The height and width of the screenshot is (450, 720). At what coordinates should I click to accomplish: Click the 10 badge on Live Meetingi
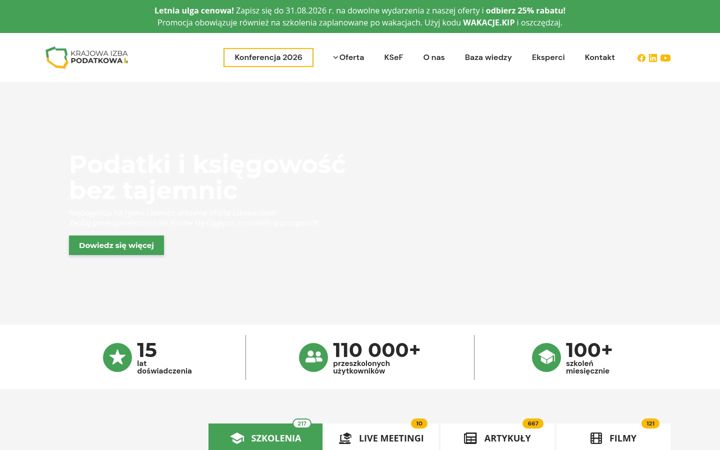tap(419, 423)
